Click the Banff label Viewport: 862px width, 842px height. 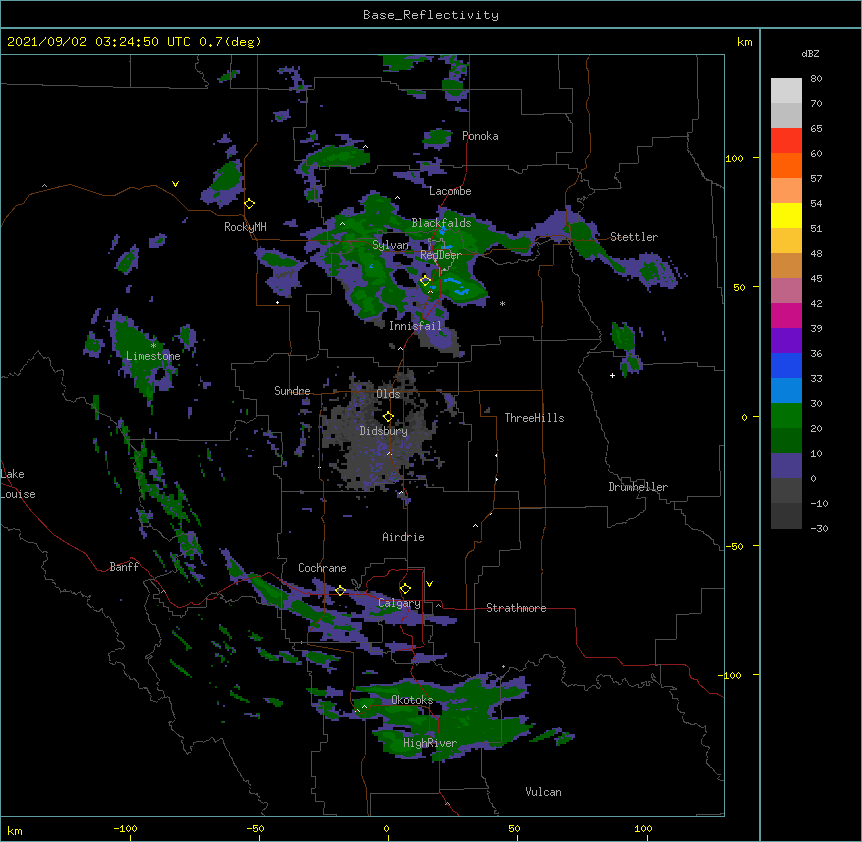[124, 567]
